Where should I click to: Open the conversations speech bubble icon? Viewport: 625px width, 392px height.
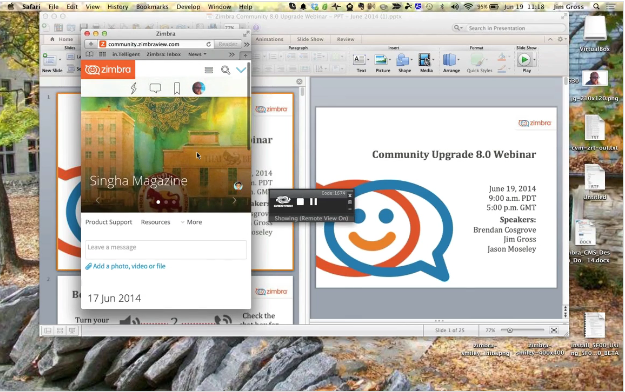click(155, 88)
